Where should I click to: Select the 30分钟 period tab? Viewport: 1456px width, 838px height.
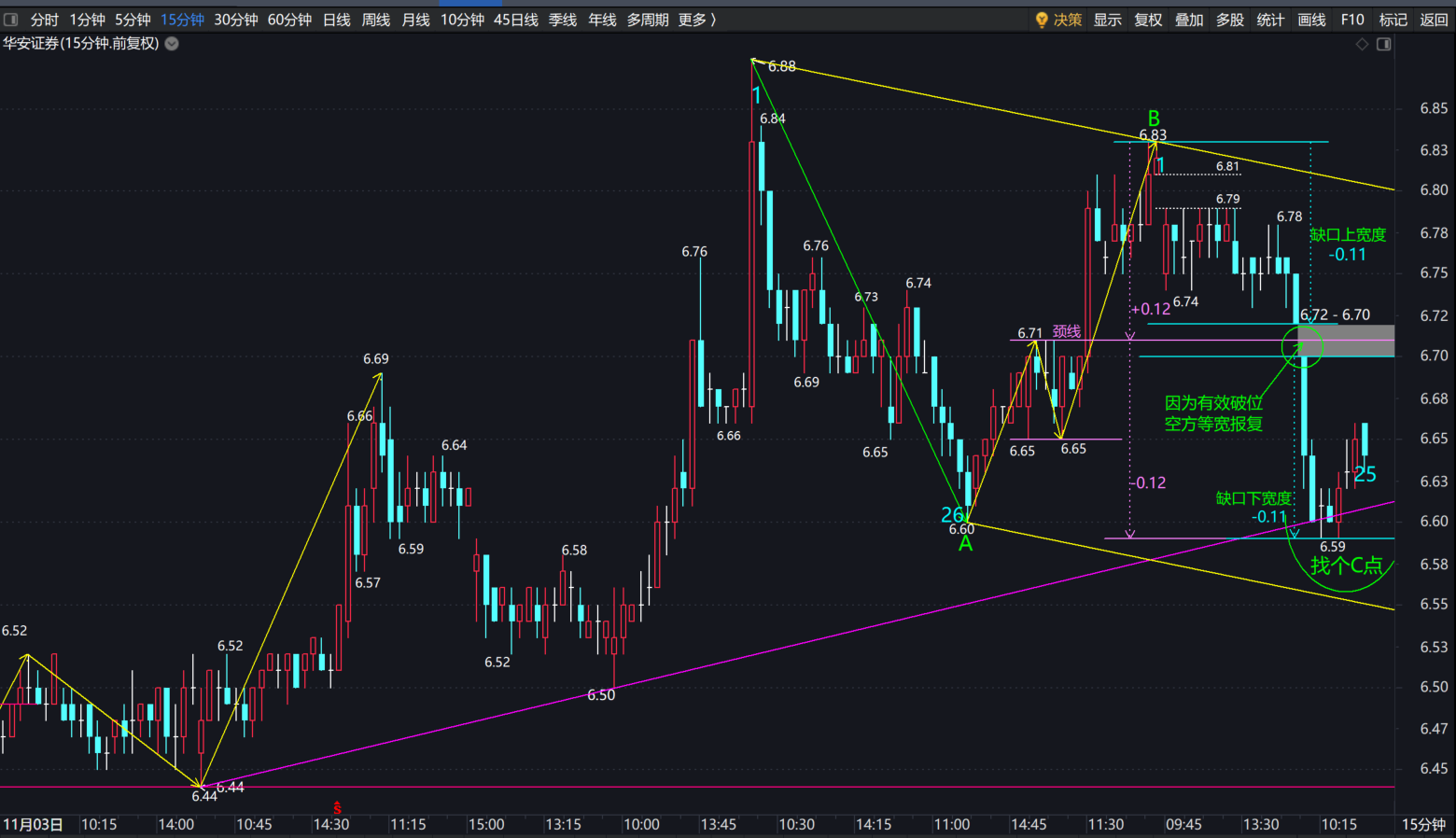[x=235, y=20]
